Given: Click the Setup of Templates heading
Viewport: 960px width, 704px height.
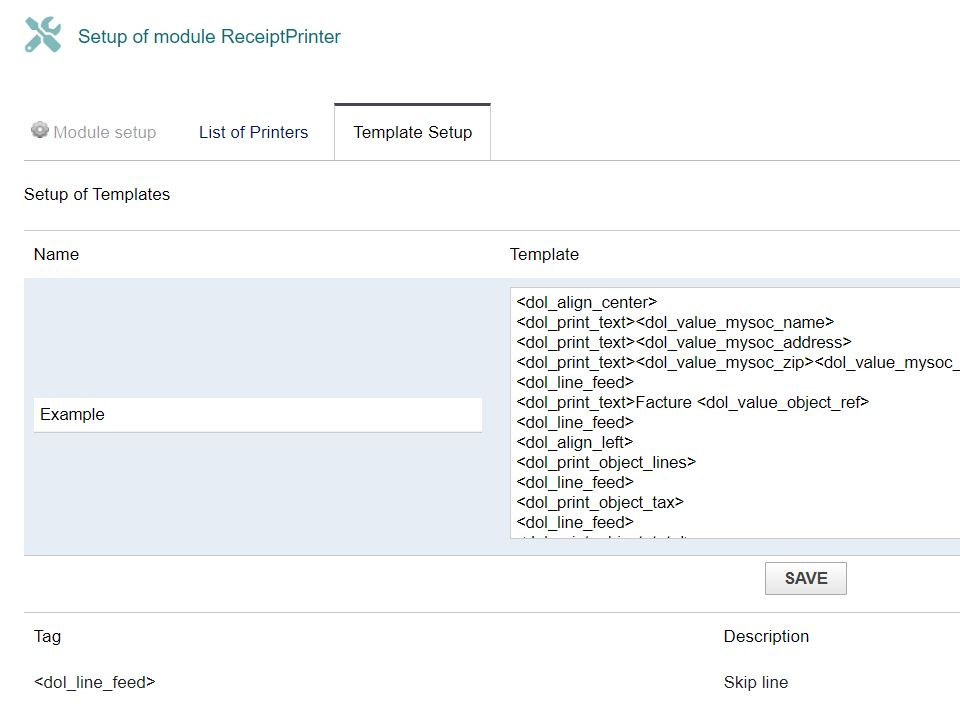Looking at the screenshot, I should [x=97, y=194].
